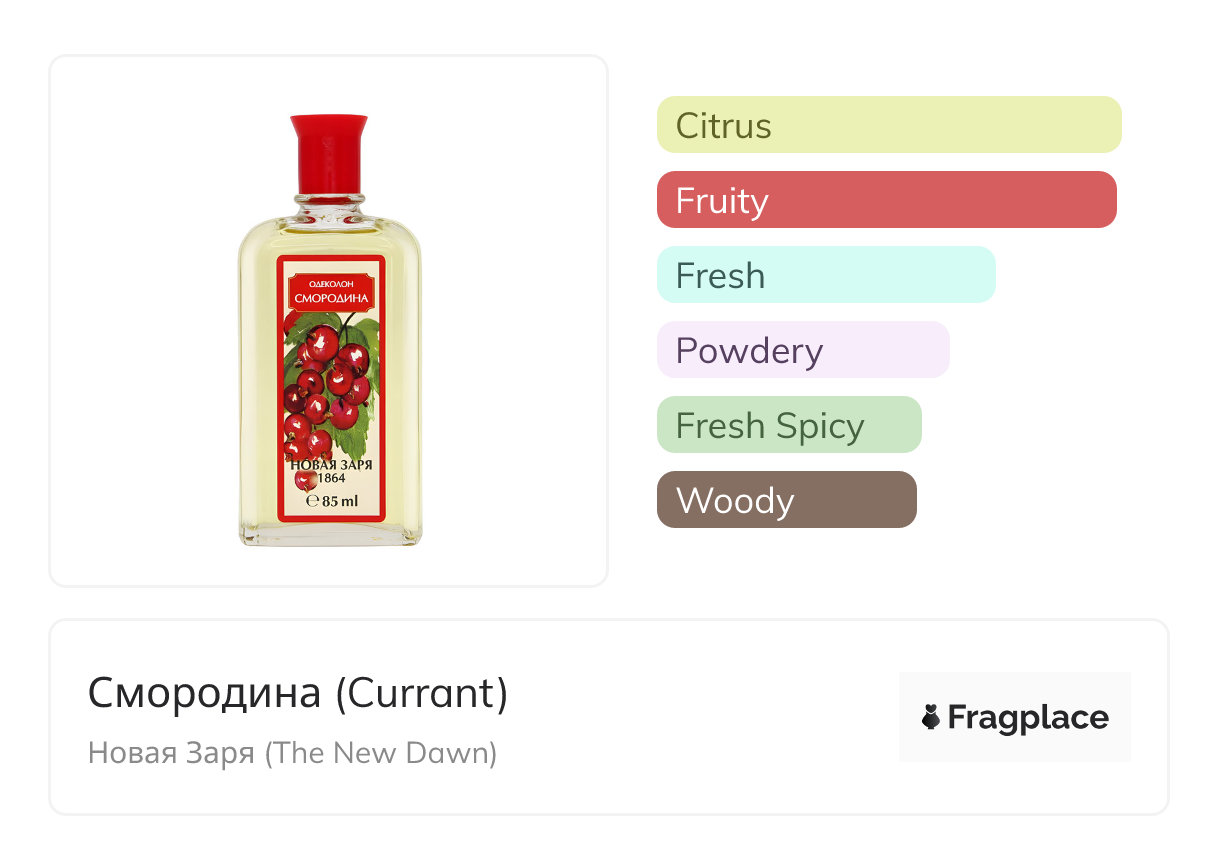Click the 1864 year on the label
1218x864 pixels.
point(331,478)
